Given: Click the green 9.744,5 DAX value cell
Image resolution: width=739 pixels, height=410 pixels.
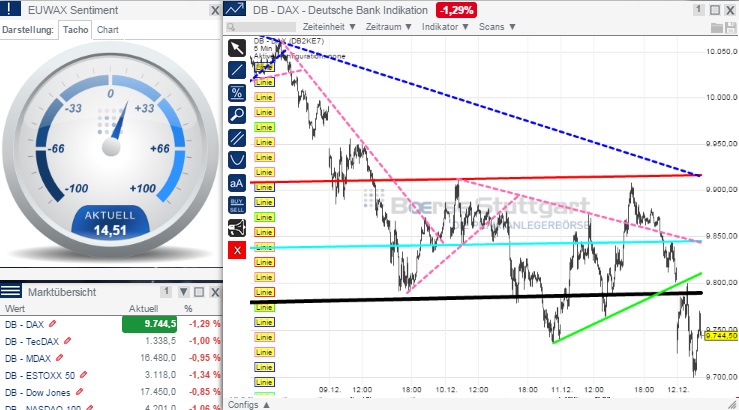Looking at the screenshot, I should 149,324.
